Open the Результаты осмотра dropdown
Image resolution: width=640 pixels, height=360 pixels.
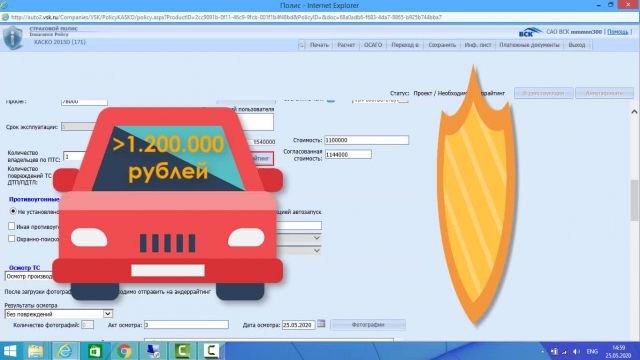[x=59, y=314]
